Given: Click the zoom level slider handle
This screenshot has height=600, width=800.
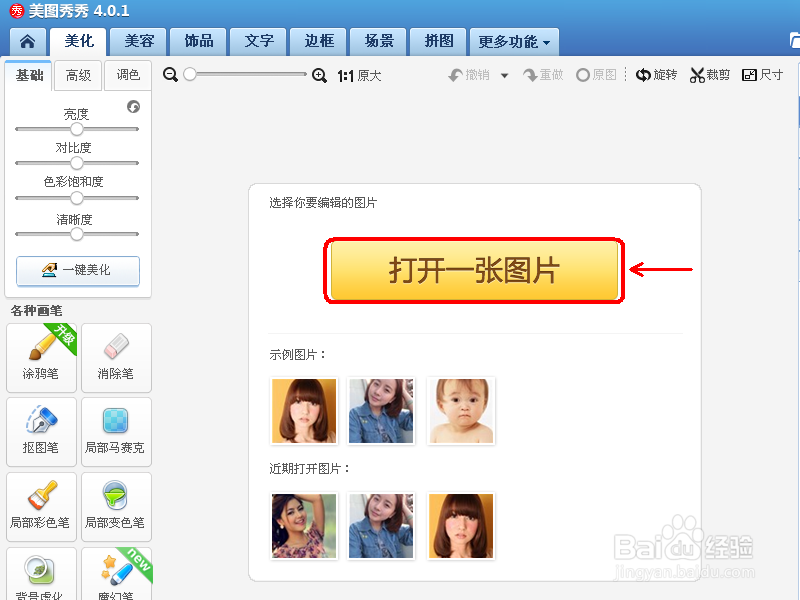Looking at the screenshot, I should [190, 74].
